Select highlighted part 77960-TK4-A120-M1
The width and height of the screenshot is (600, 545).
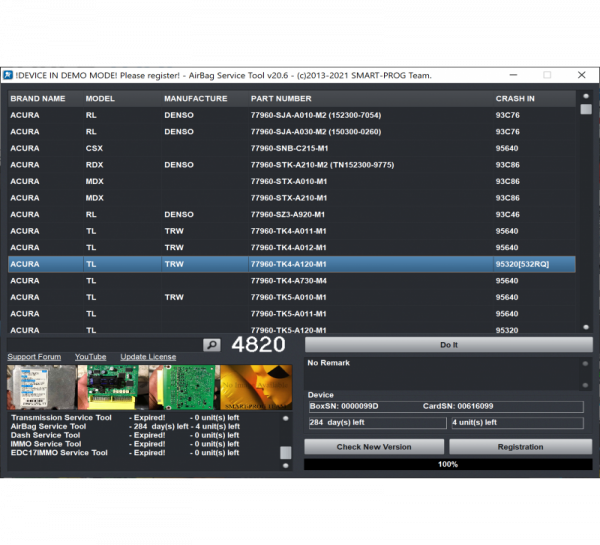289,264
